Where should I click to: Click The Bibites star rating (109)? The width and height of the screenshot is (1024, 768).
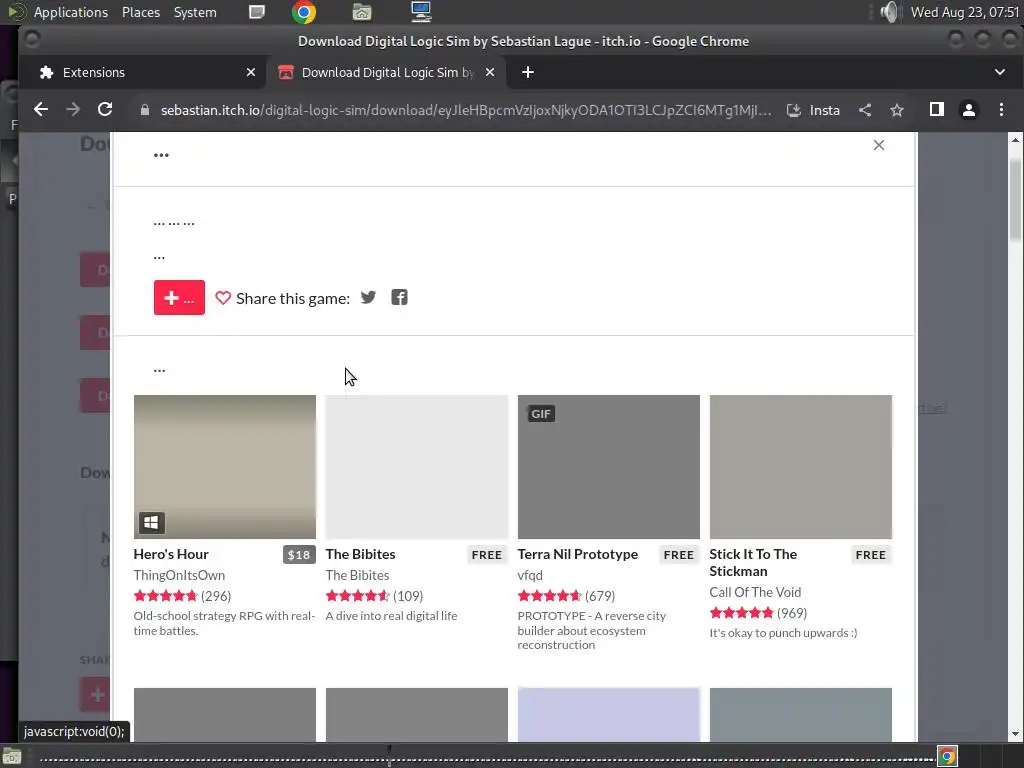pos(374,596)
